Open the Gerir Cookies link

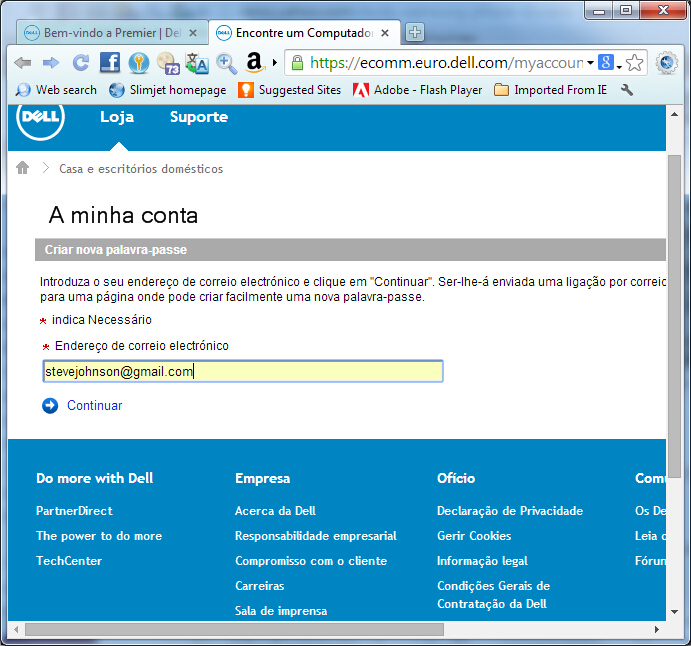pos(474,536)
